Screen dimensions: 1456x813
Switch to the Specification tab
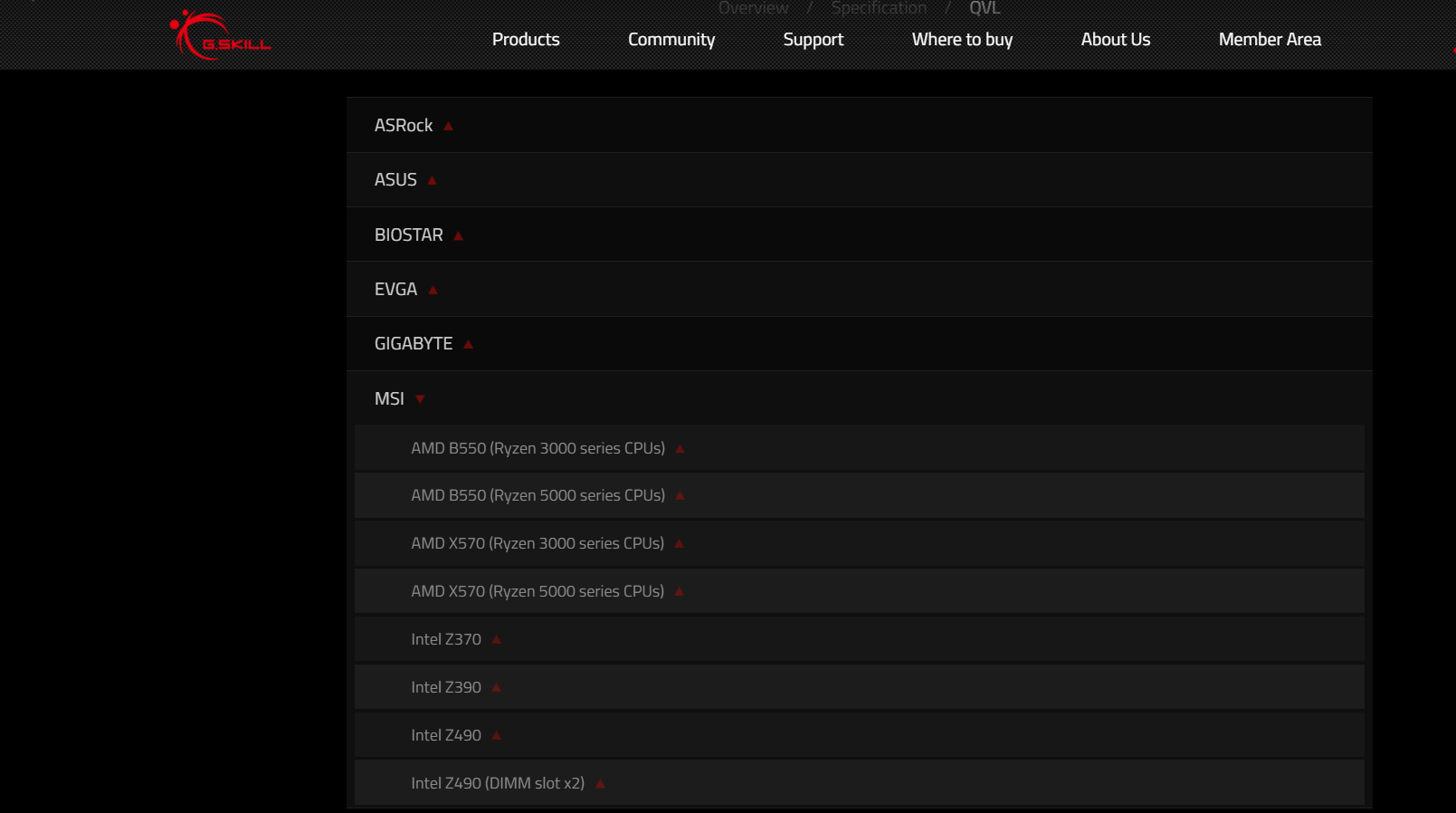(x=879, y=8)
